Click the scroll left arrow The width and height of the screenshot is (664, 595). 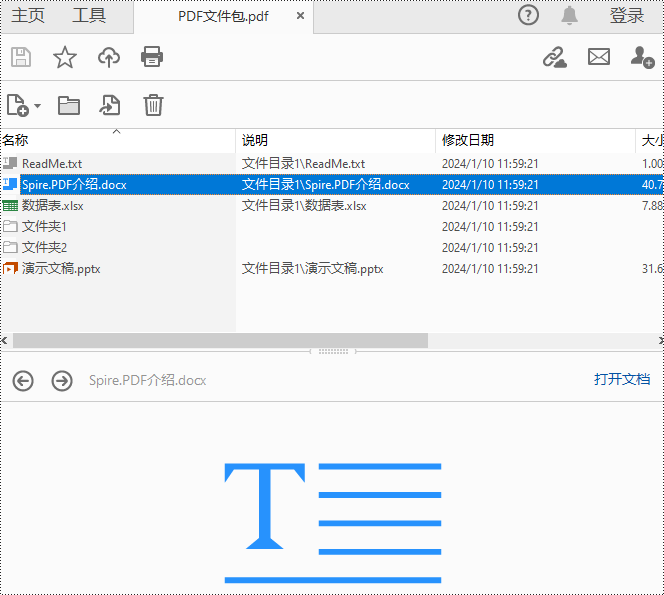click(x=4, y=340)
